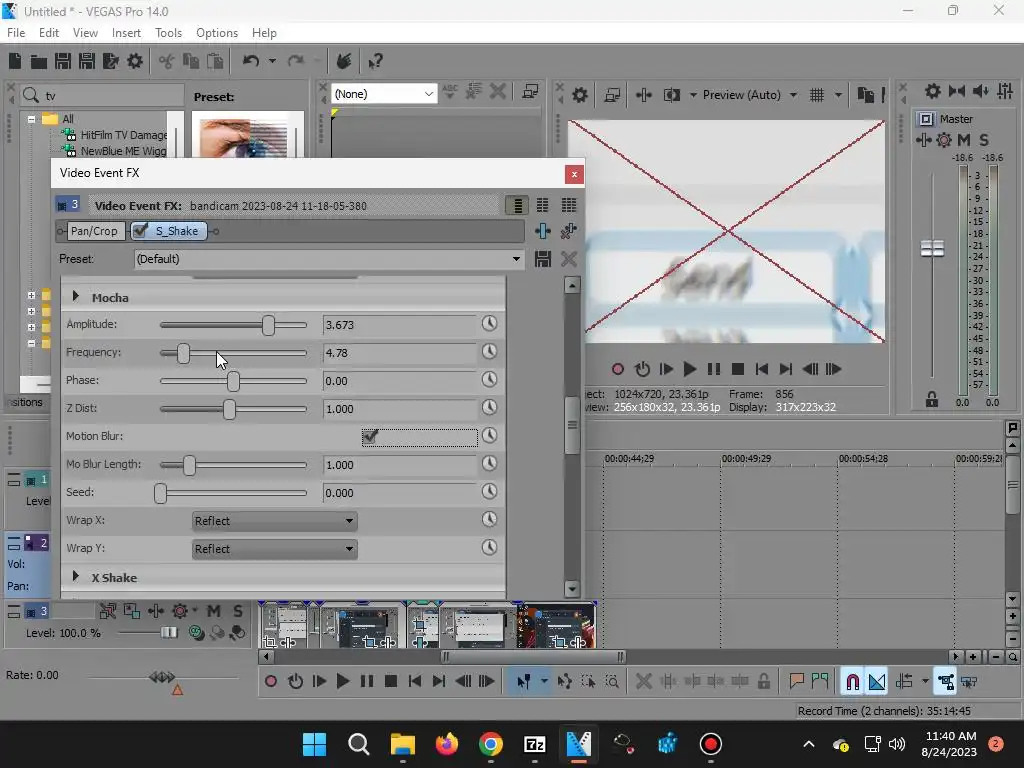Animate Amplitude with its clock icon

(x=489, y=324)
